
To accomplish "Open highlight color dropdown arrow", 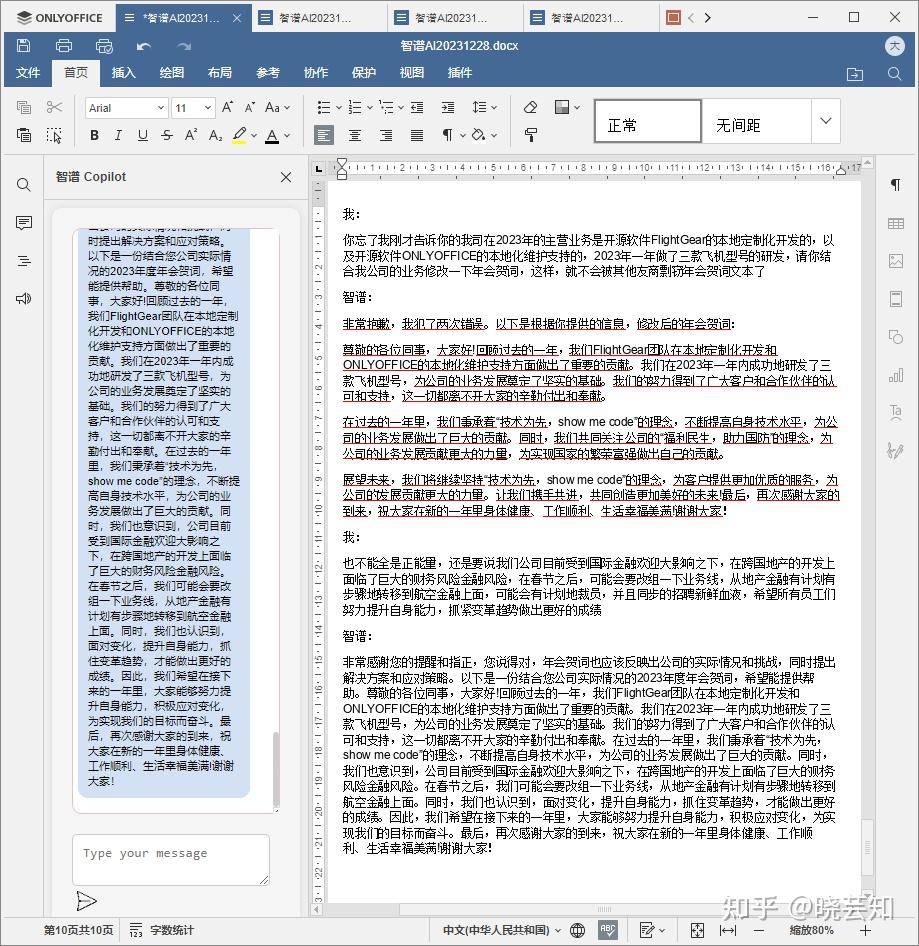I will (x=254, y=136).
